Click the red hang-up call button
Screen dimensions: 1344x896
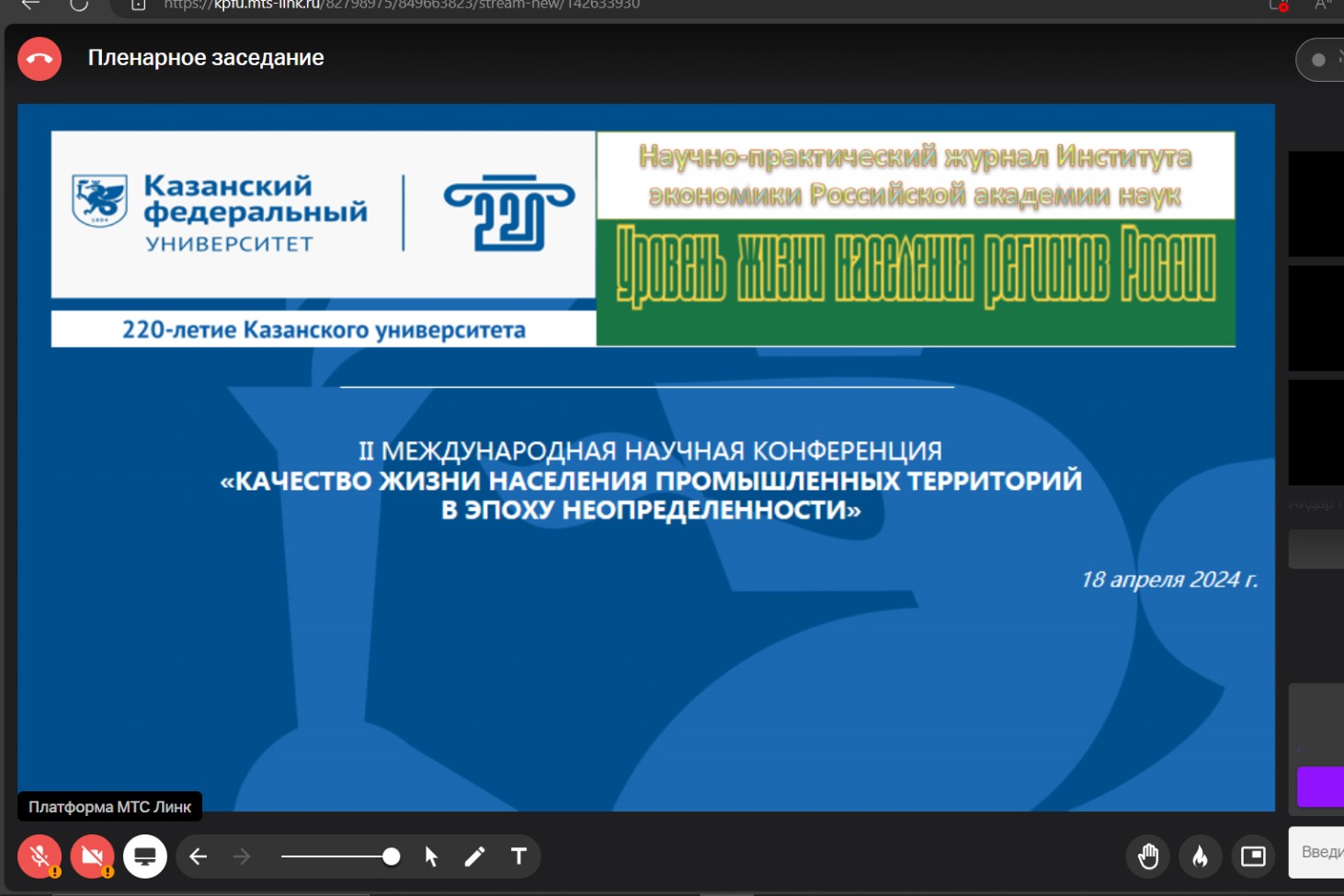(40, 59)
